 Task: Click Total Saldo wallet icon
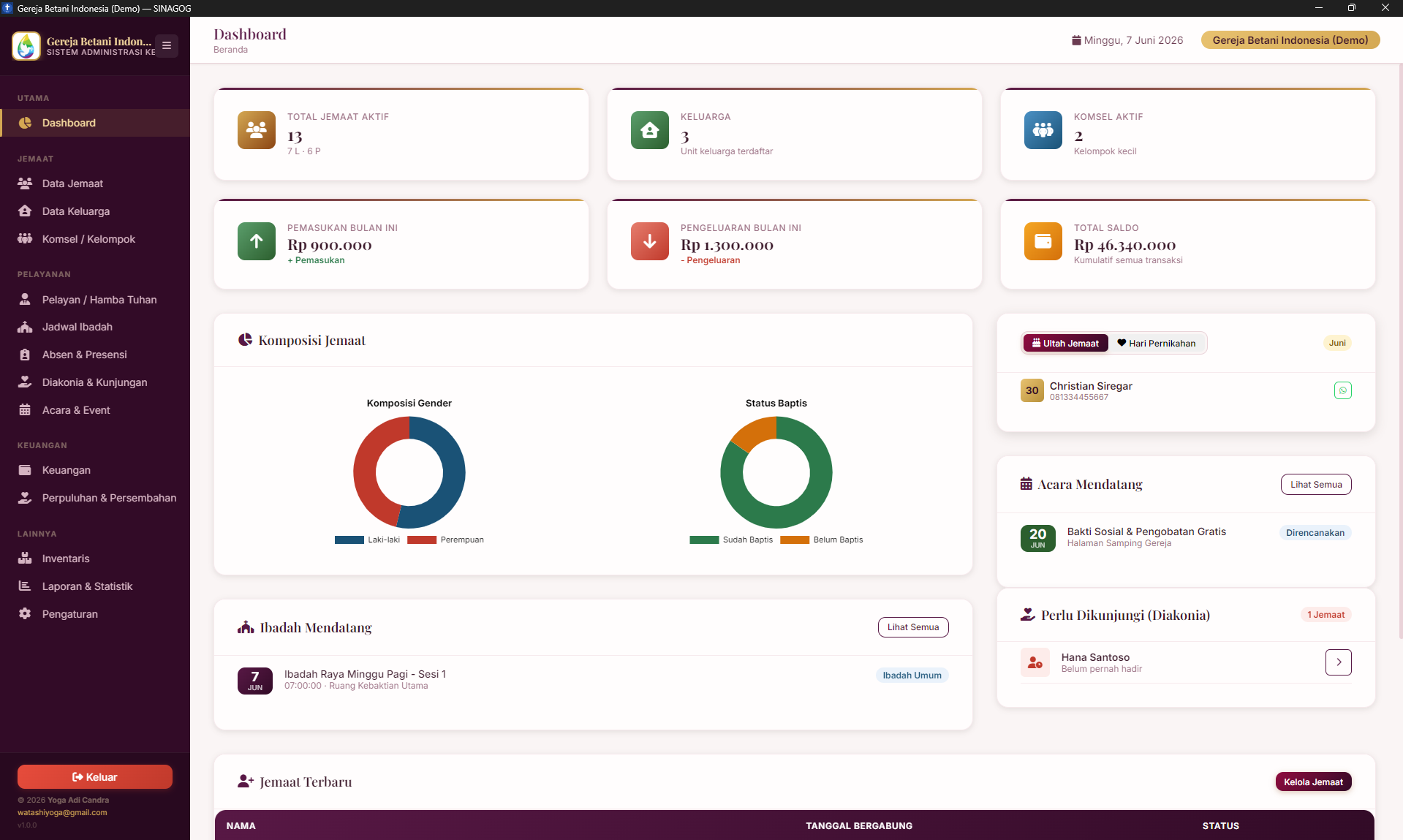tap(1043, 241)
